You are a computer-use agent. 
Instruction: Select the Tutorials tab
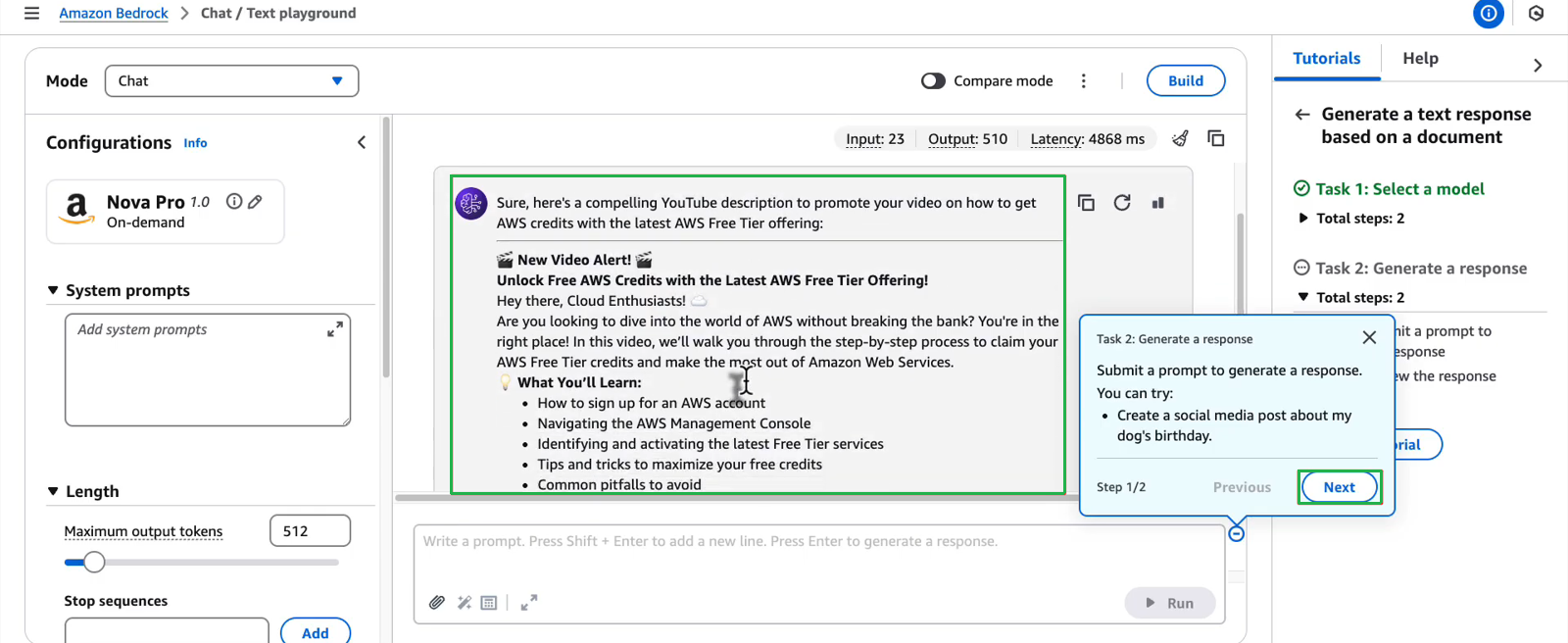pos(1326,59)
